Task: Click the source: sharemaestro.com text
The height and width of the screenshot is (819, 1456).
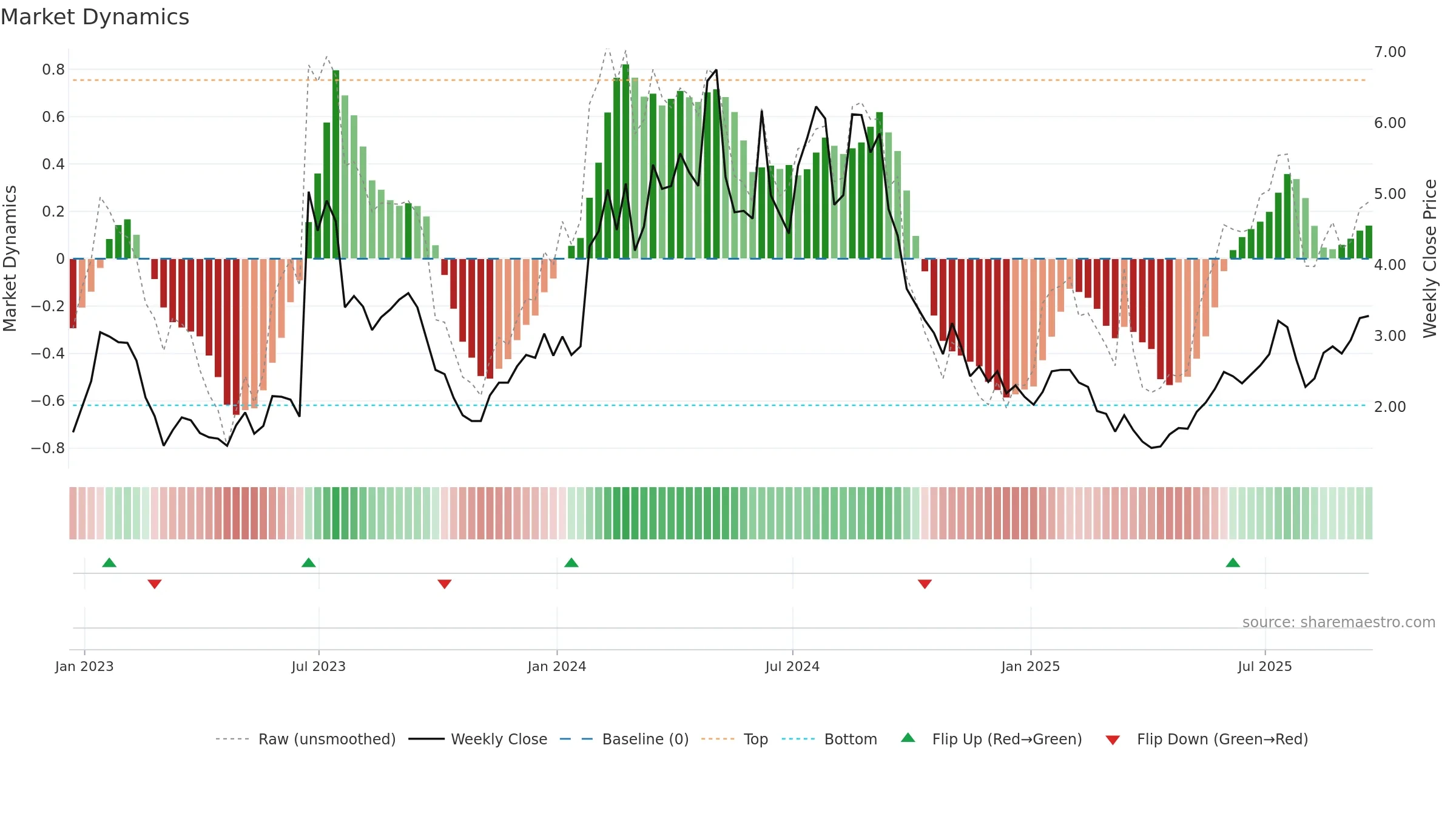Action: pos(1339,622)
